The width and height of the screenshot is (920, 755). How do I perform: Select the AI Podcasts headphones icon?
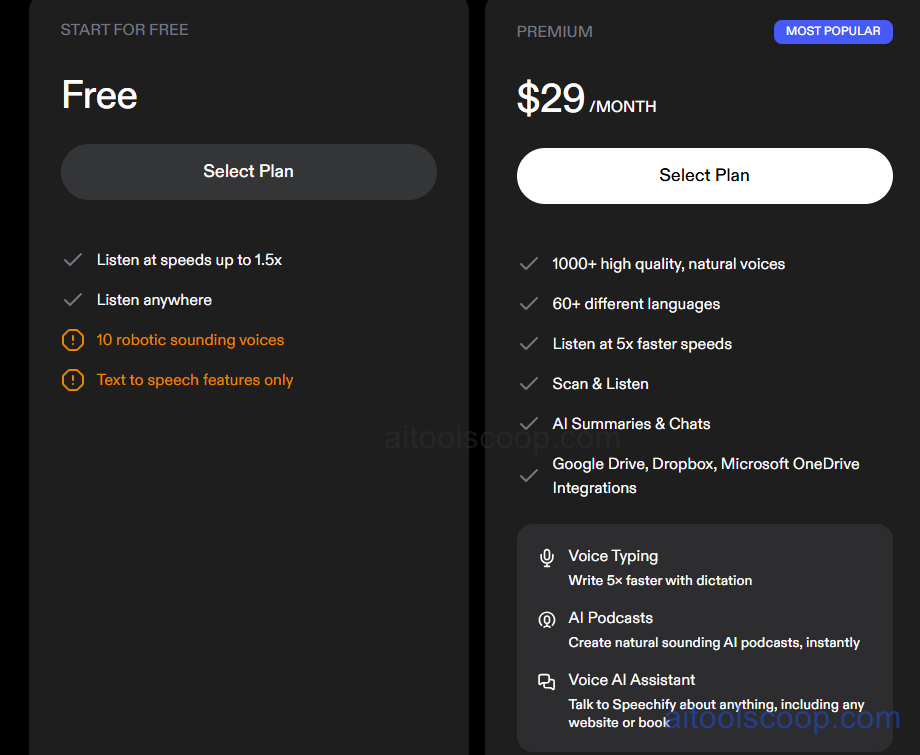tap(546, 618)
